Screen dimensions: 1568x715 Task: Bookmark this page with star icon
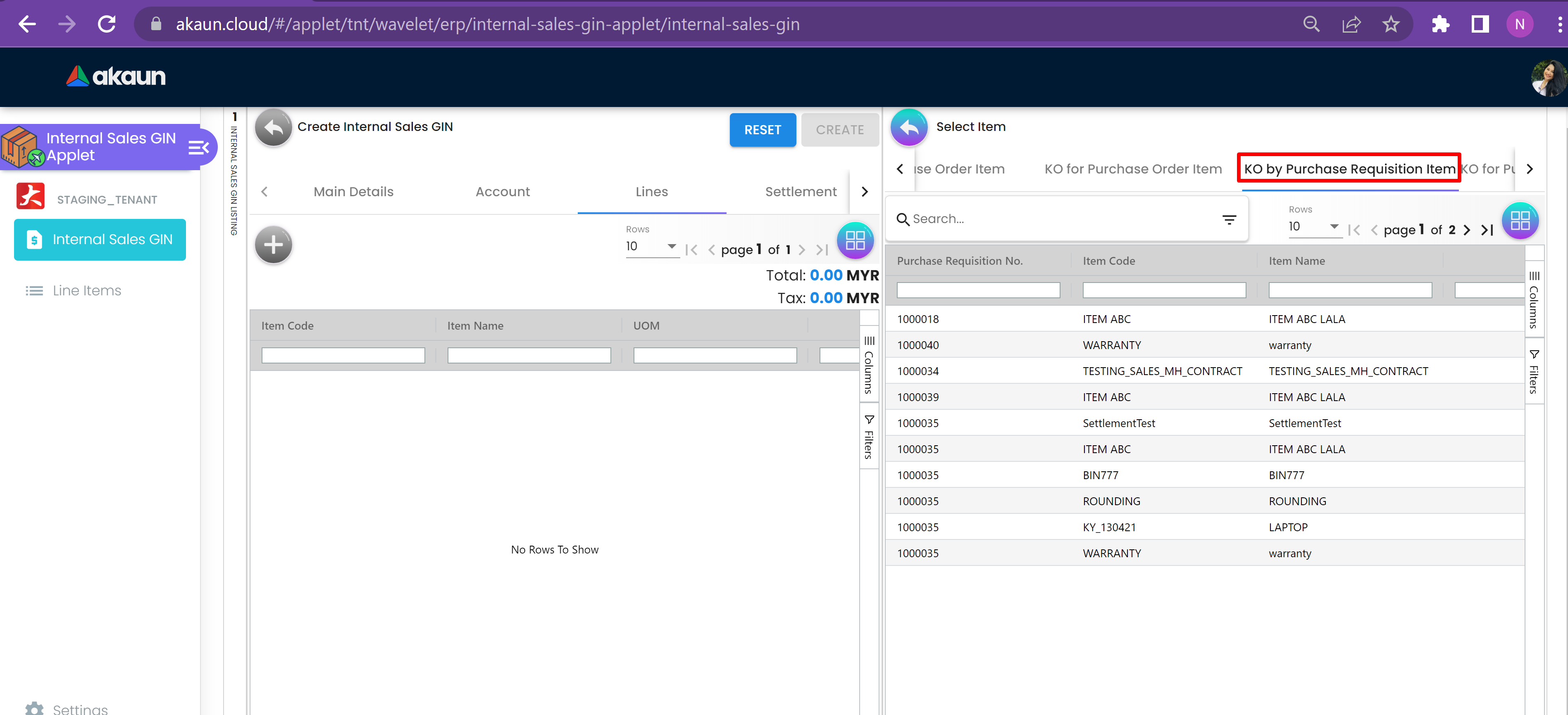[1391, 24]
